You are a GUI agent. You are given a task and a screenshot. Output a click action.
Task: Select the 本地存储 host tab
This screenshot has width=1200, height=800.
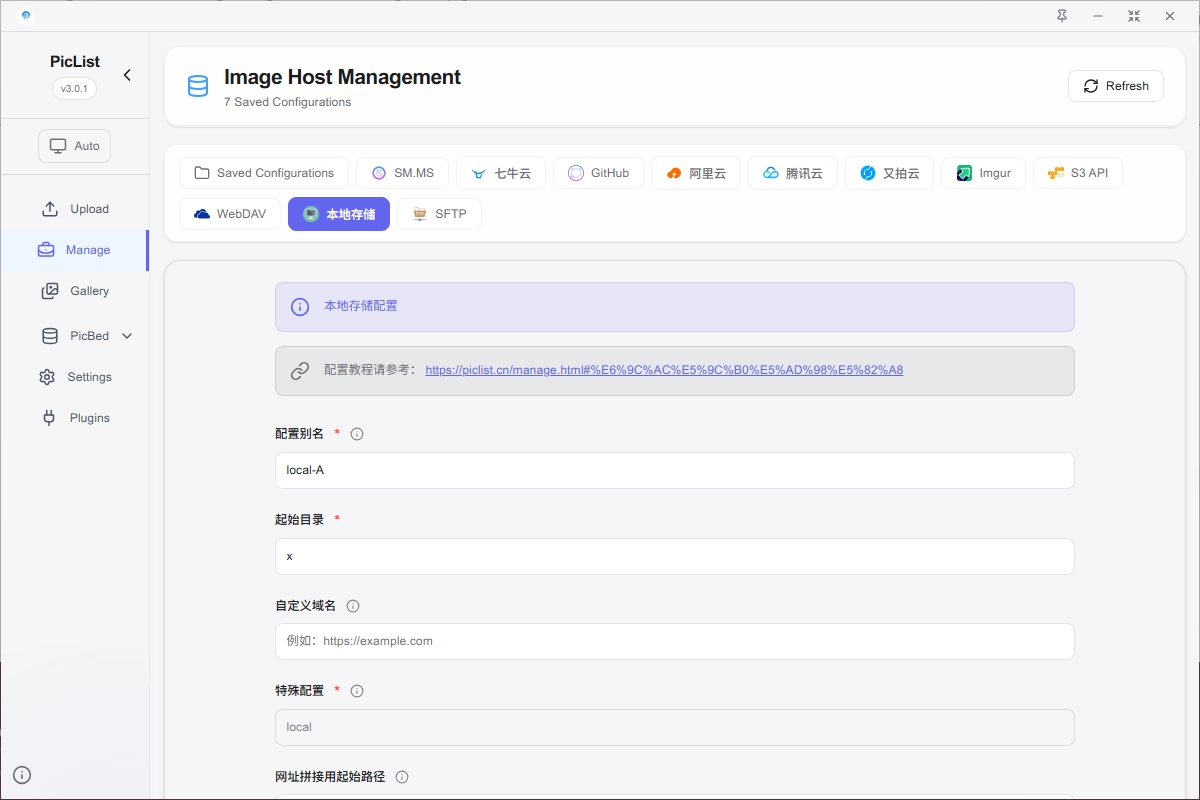pyautogui.click(x=339, y=214)
